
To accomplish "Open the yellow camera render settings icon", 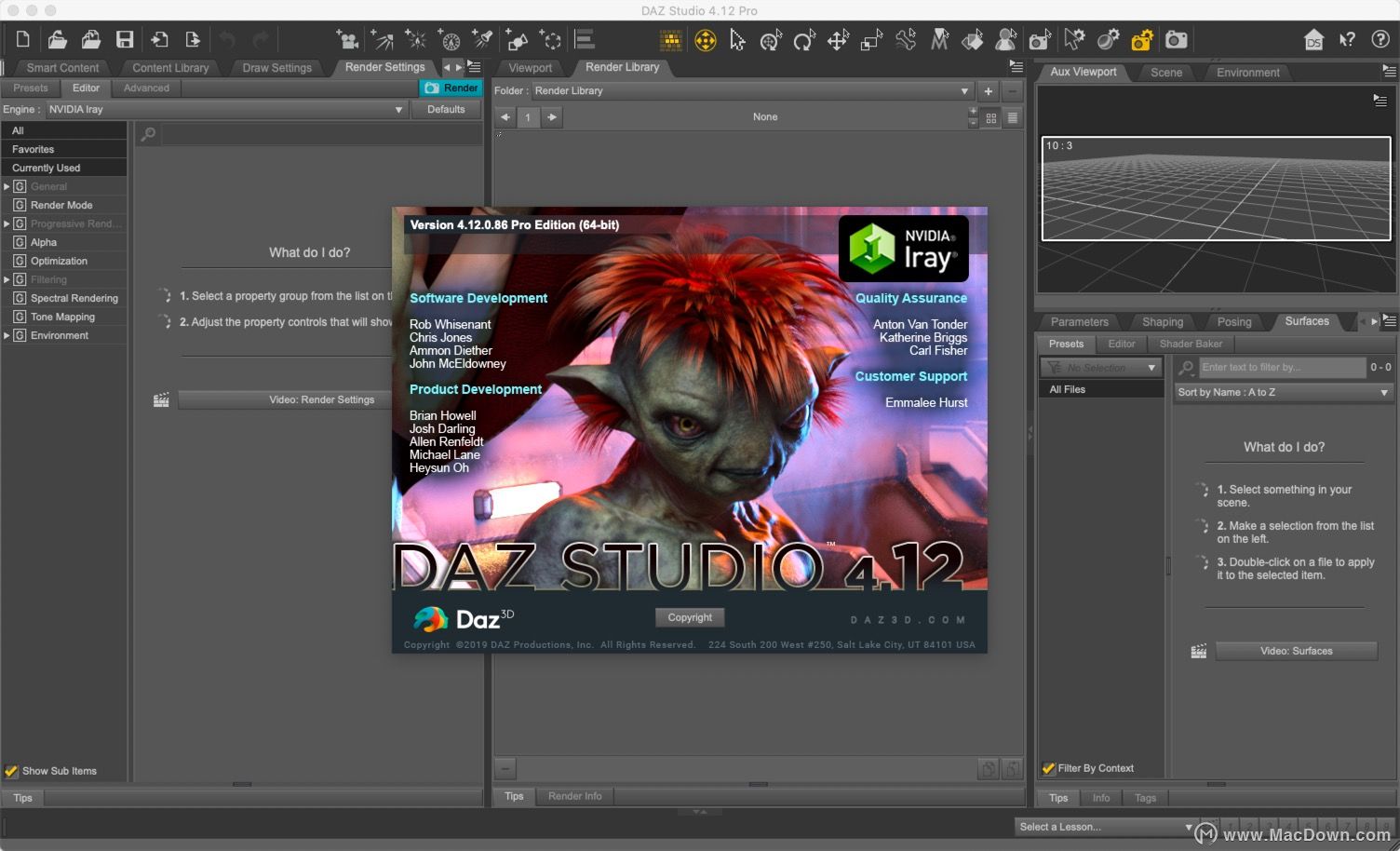I will coord(1142,40).
